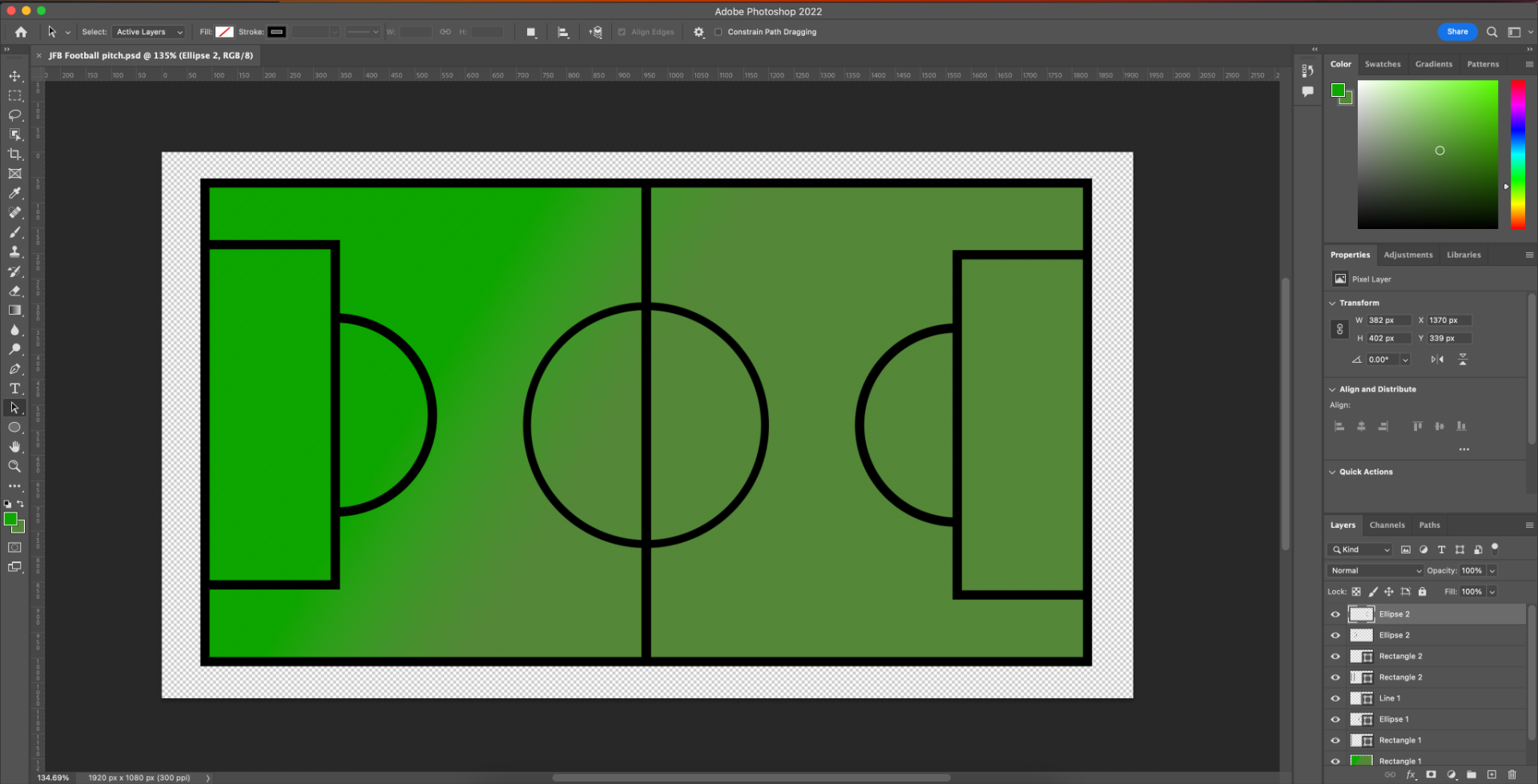Select the Dodge tool
Screen dimensions: 1538x784
pyautogui.click(x=14, y=349)
